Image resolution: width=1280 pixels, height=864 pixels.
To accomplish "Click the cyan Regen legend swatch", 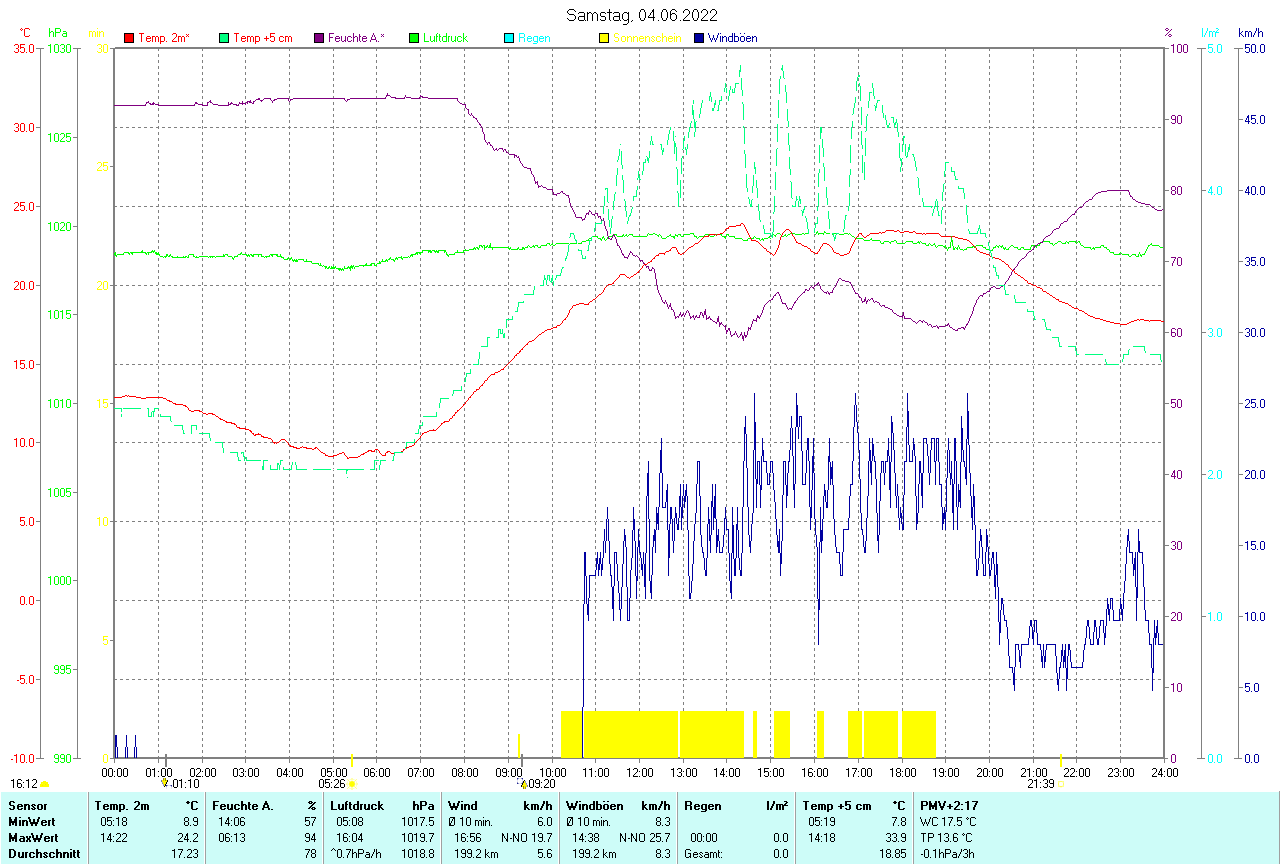I will coord(509,38).
